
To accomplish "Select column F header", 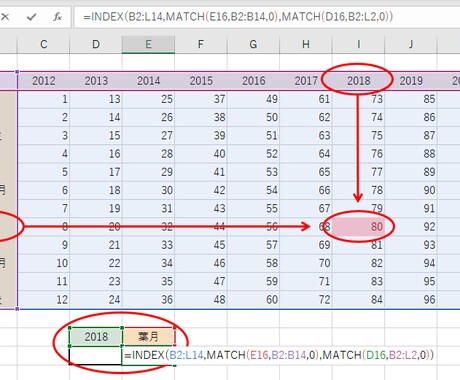I will point(201,44).
